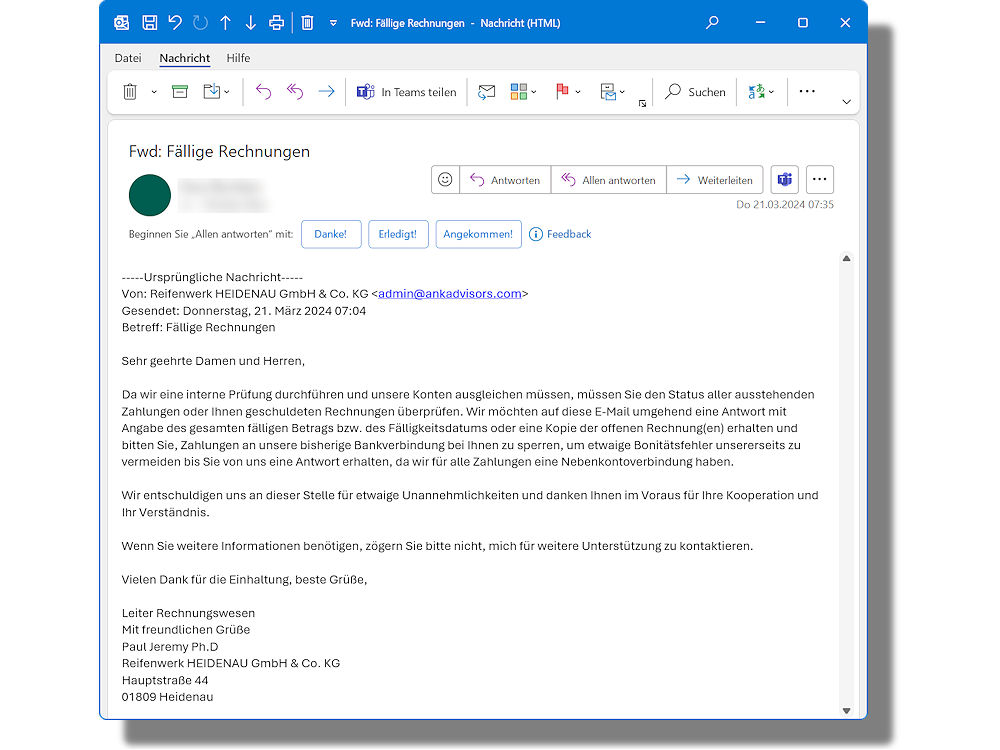This screenshot has height=750, width=1000.
Task: Click the line Betreff: Fällige Rechnungen
Action: click(198, 327)
